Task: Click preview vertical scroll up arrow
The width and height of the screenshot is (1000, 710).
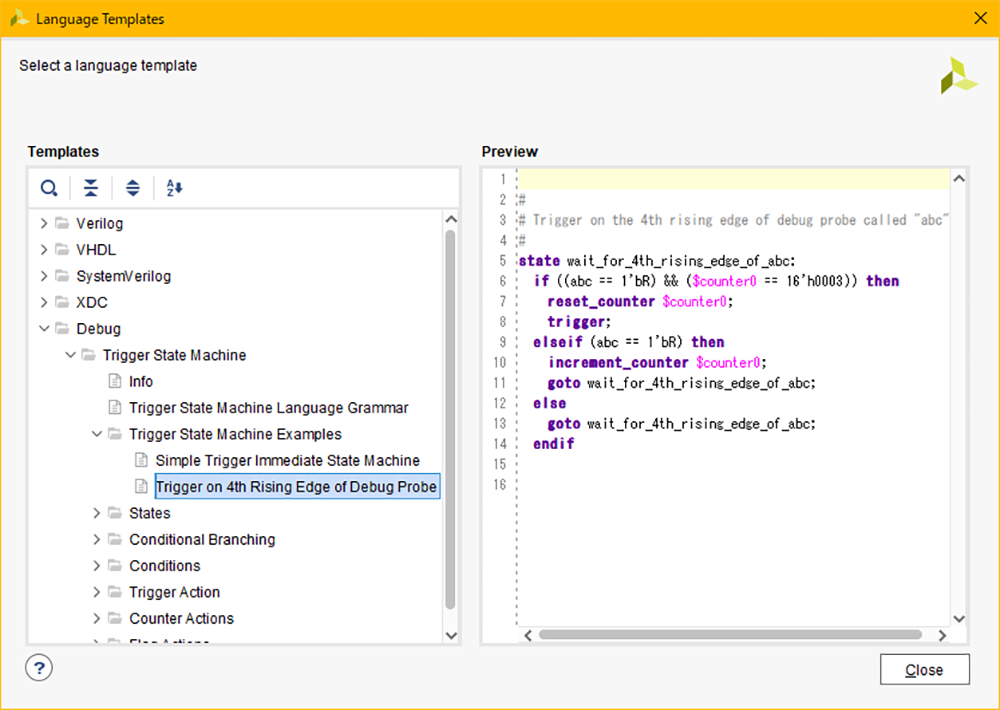Action: 959,179
